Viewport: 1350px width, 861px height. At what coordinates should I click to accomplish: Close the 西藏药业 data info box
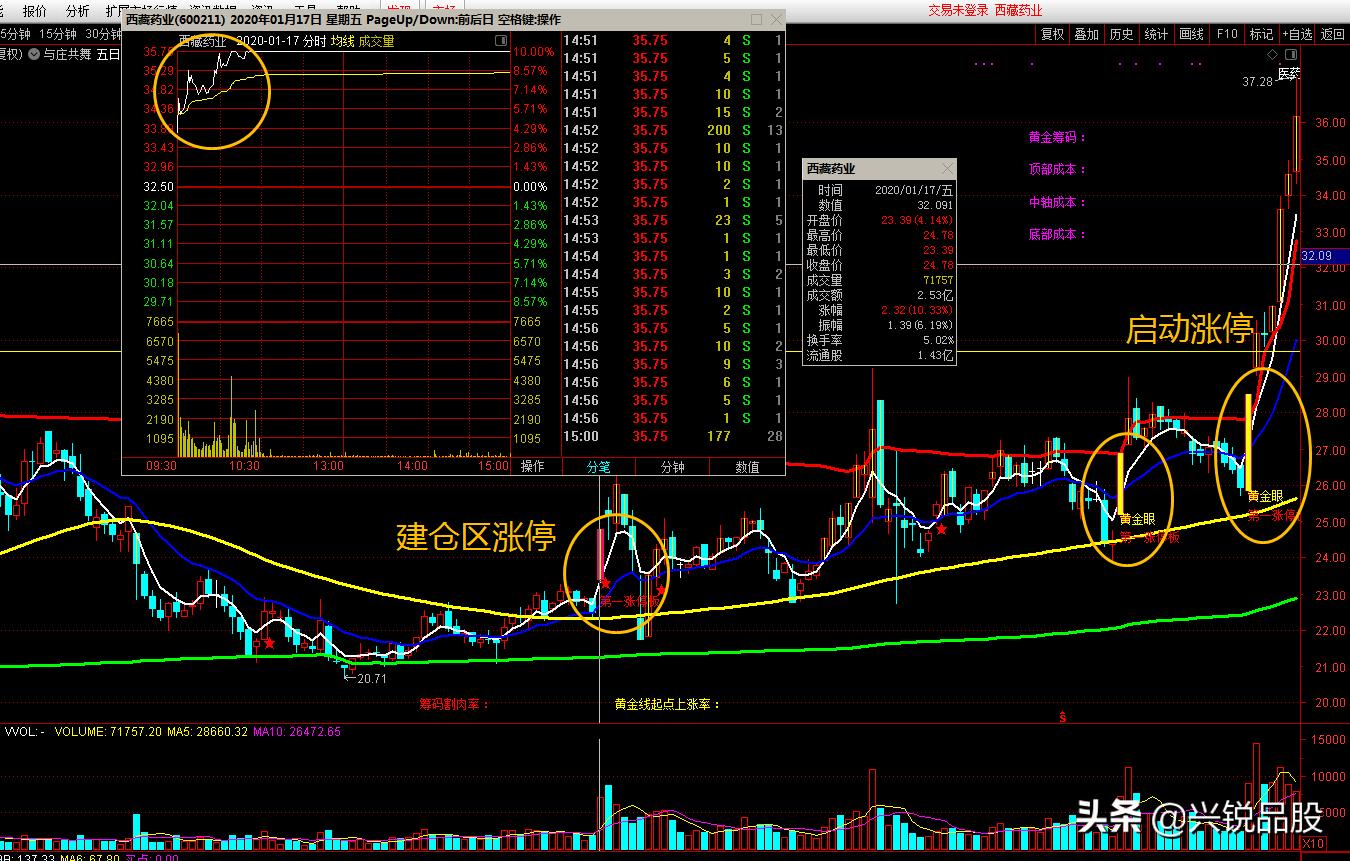[x=947, y=169]
